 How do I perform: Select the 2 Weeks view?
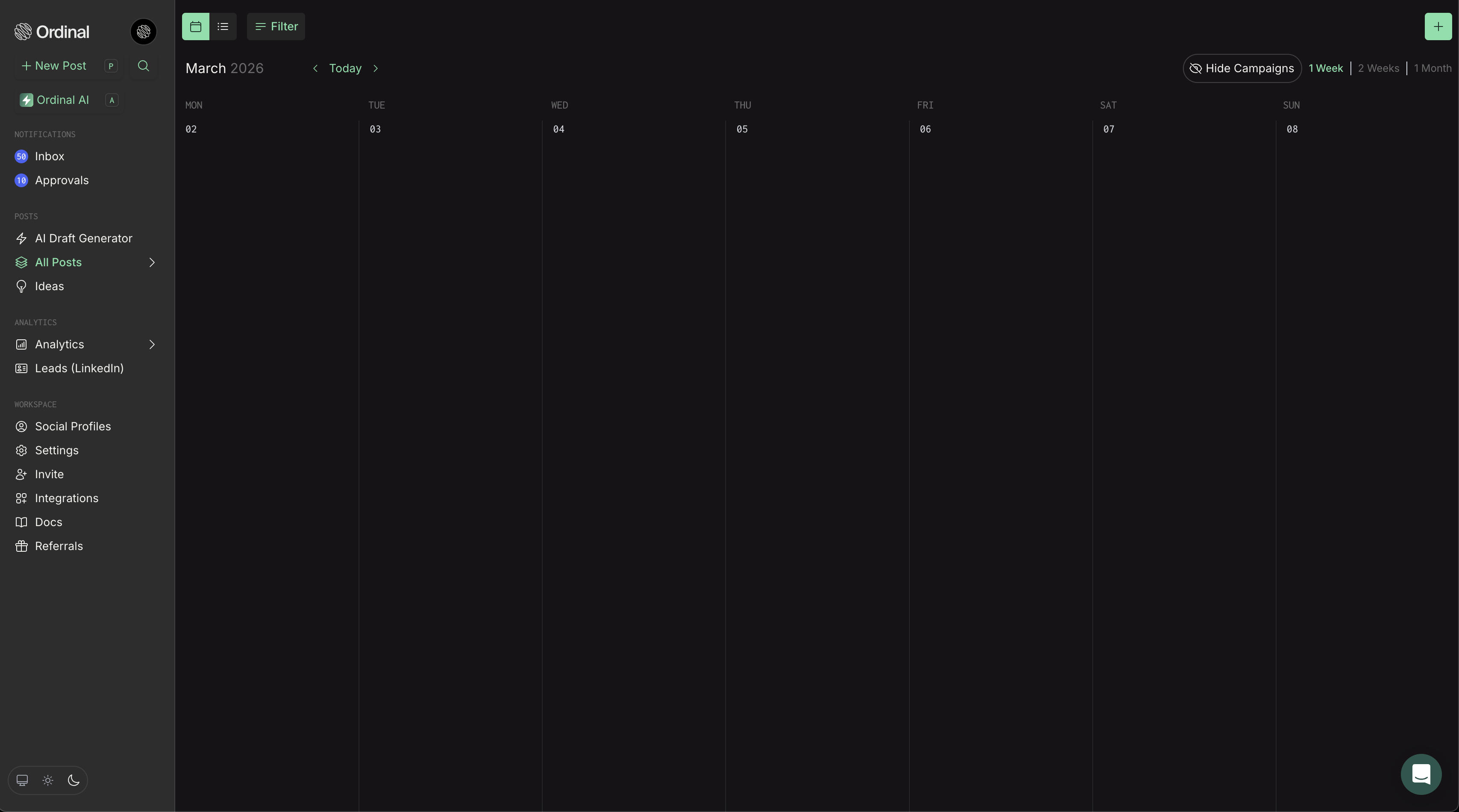1378,68
